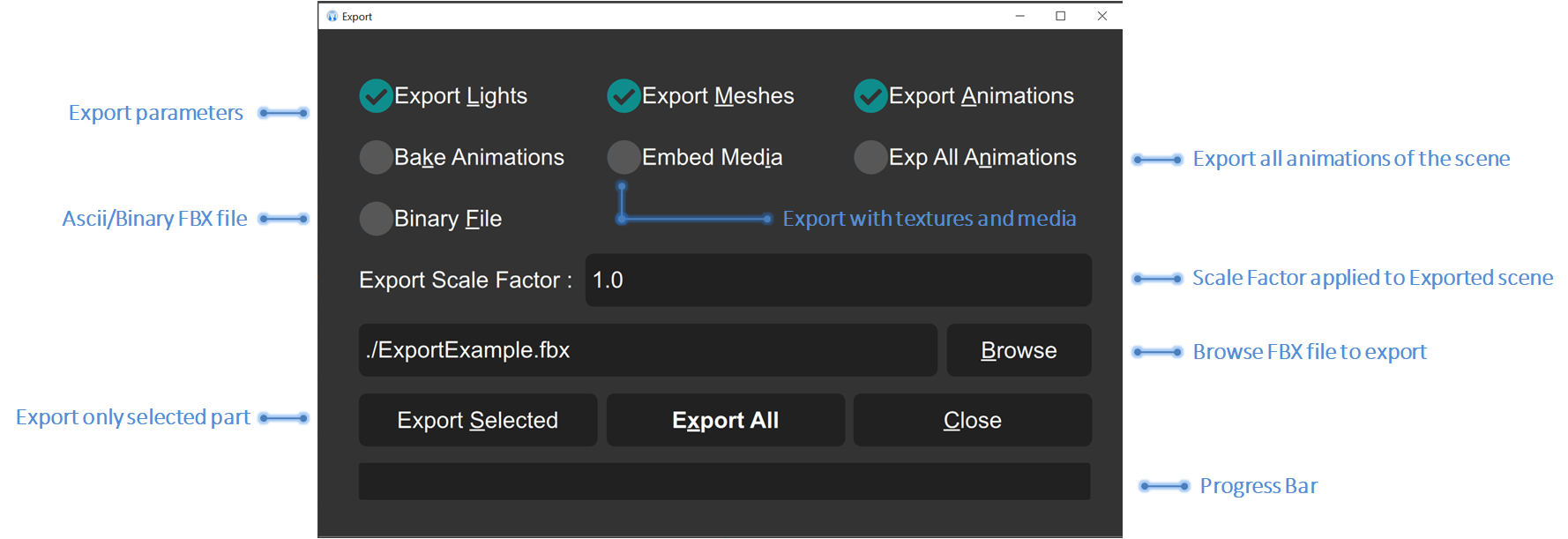Enable the Embed Media option
The width and height of the screenshot is (1568, 539).
coord(623,157)
